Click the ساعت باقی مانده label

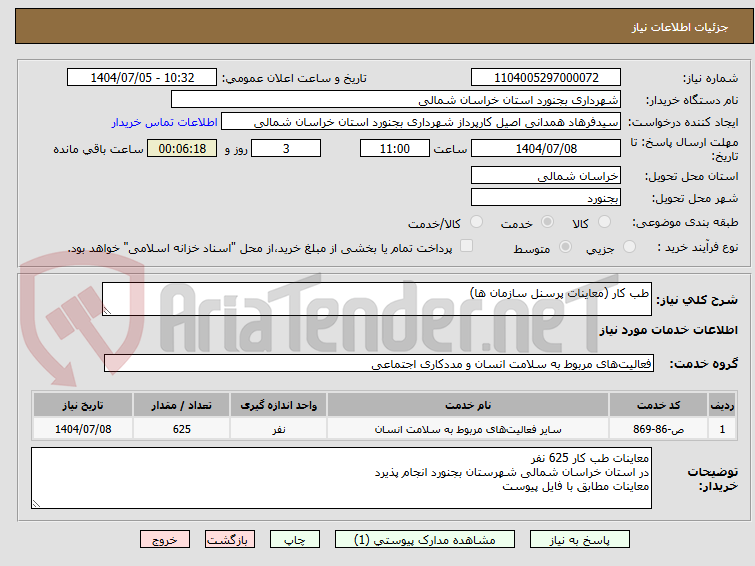(98, 149)
